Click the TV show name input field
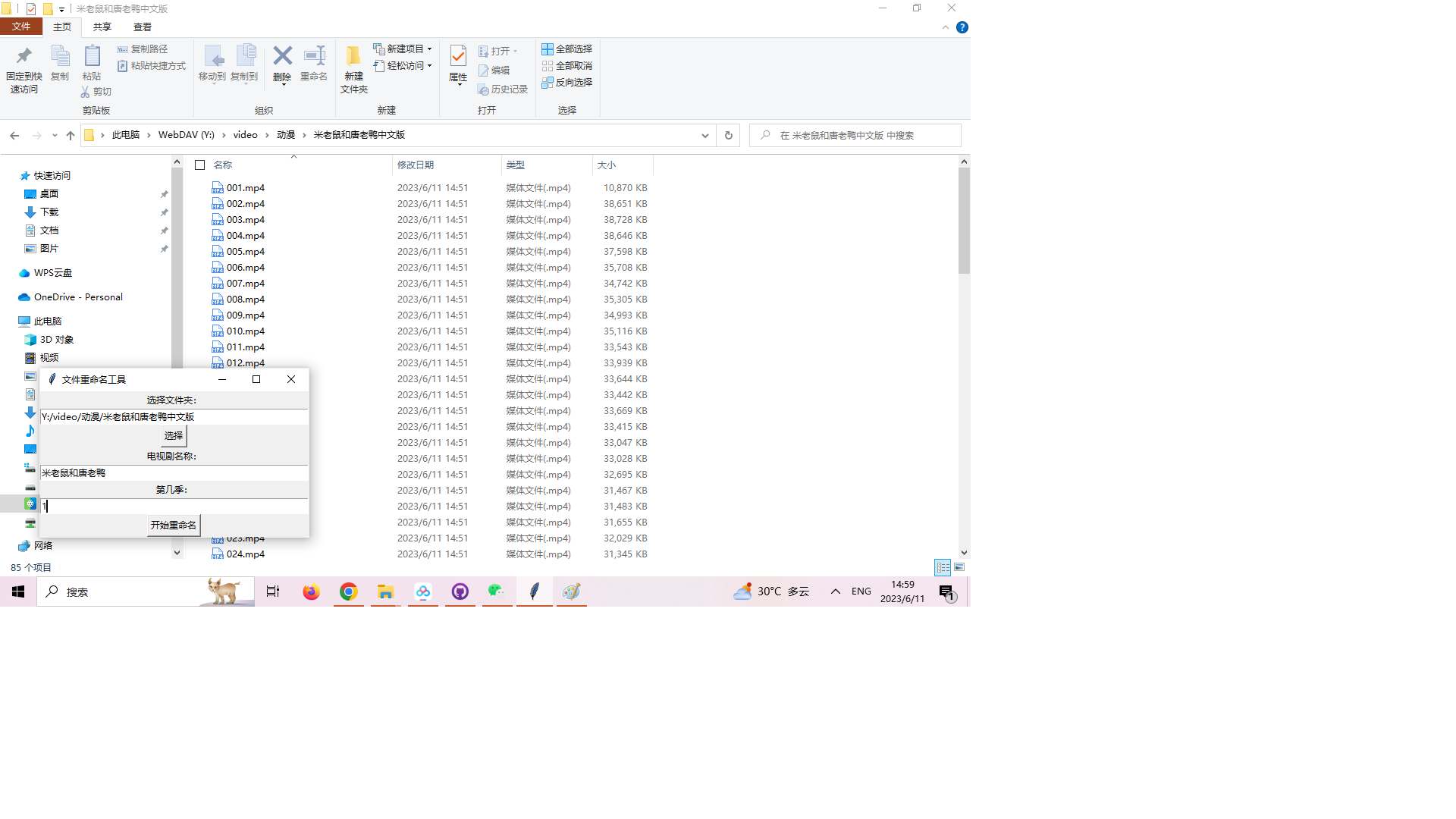The image size is (1456, 819). (x=174, y=472)
